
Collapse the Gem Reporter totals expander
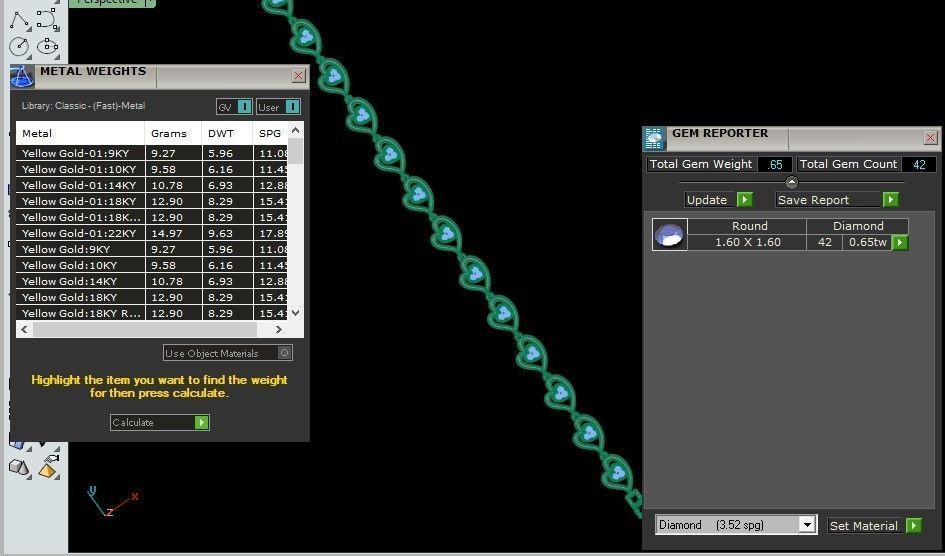click(x=792, y=181)
